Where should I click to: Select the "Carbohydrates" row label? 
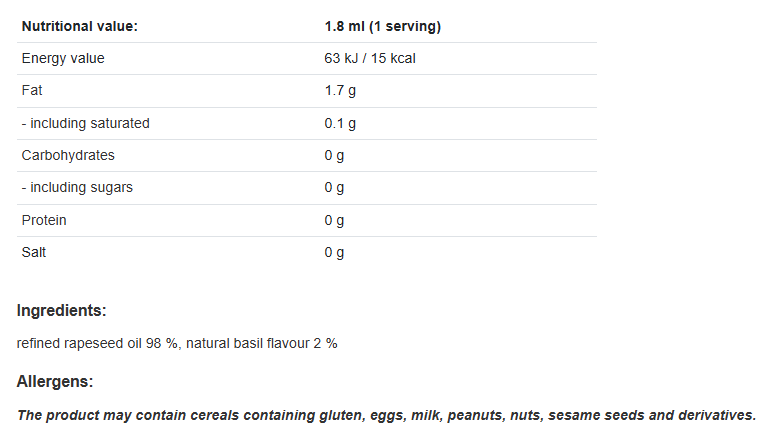click(x=68, y=155)
